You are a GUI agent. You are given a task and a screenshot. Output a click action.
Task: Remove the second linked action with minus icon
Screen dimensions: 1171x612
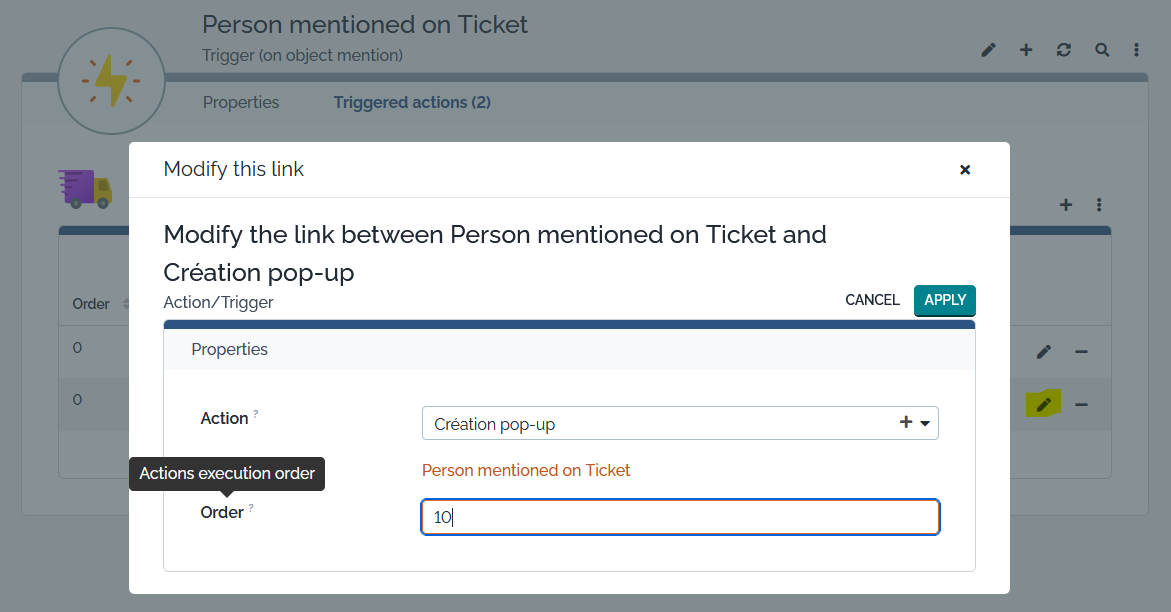[1081, 404]
